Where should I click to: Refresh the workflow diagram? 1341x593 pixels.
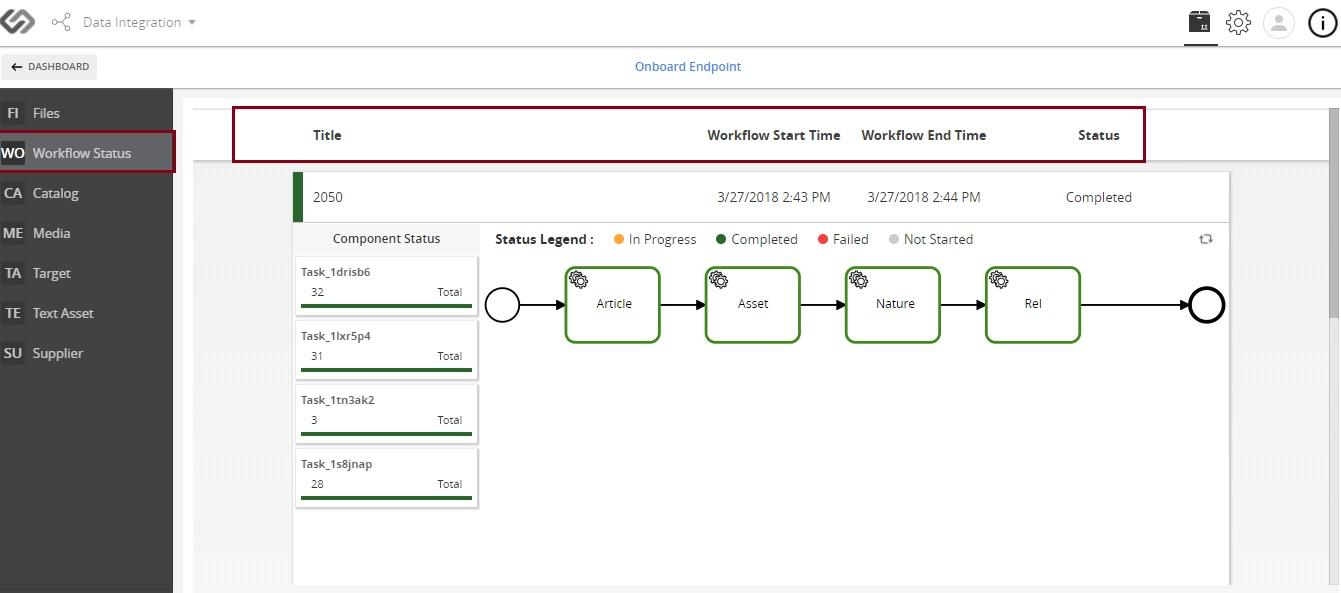coord(1206,239)
